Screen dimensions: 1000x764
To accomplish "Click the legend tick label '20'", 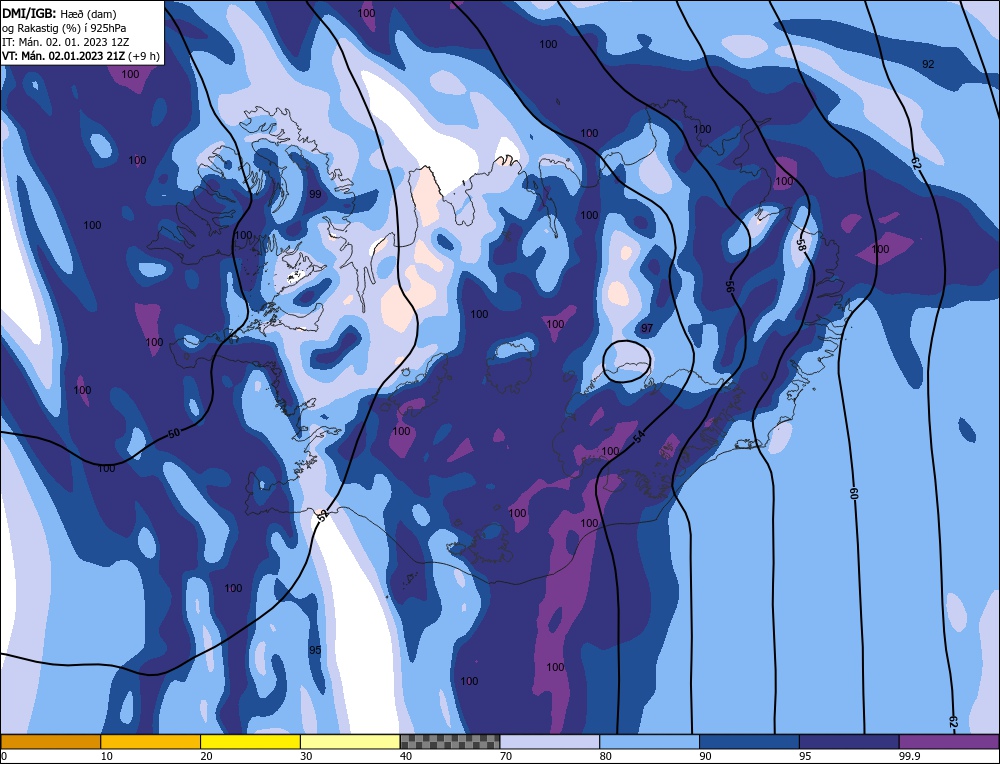I will 206,756.
